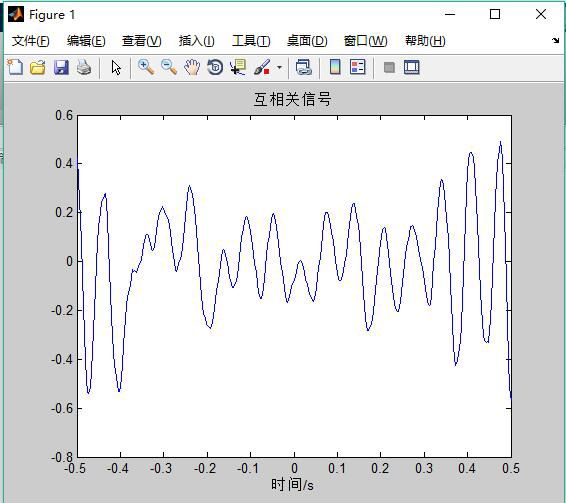Open the 编辑(E) menu

(x=86, y=41)
